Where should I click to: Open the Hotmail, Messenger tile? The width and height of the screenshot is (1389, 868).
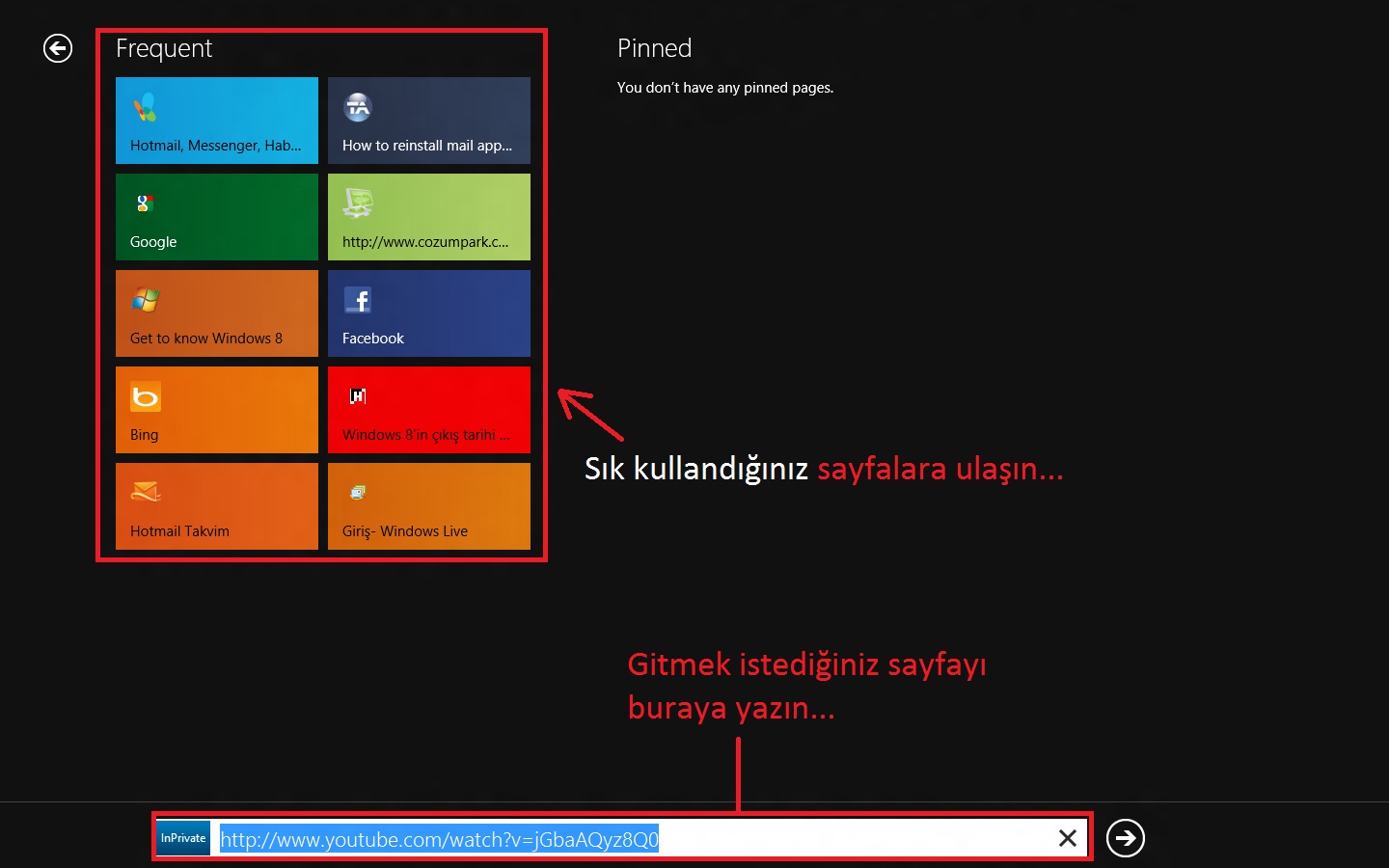point(217,121)
